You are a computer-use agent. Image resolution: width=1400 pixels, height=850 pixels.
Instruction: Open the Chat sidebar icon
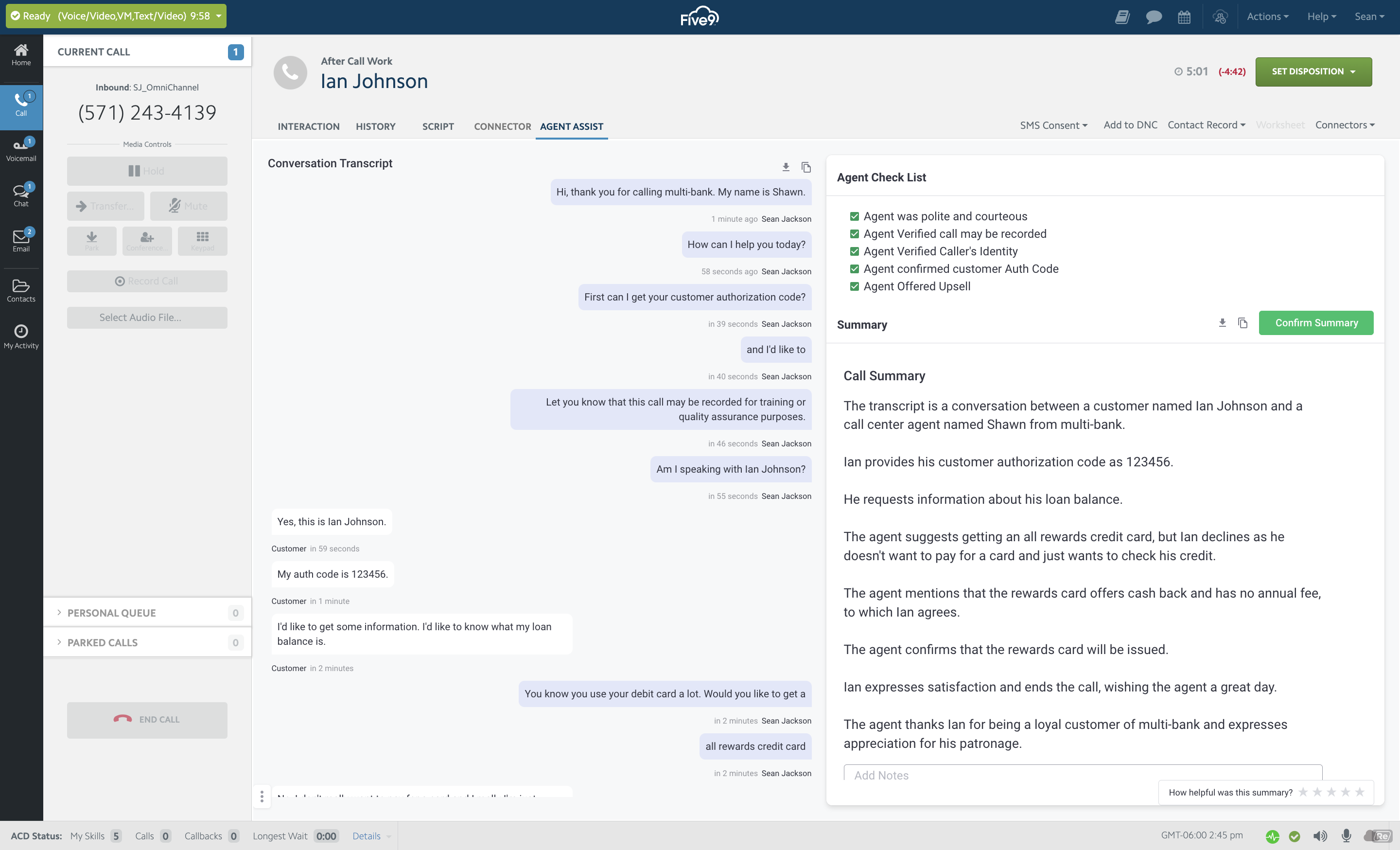pyautogui.click(x=21, y=195)
